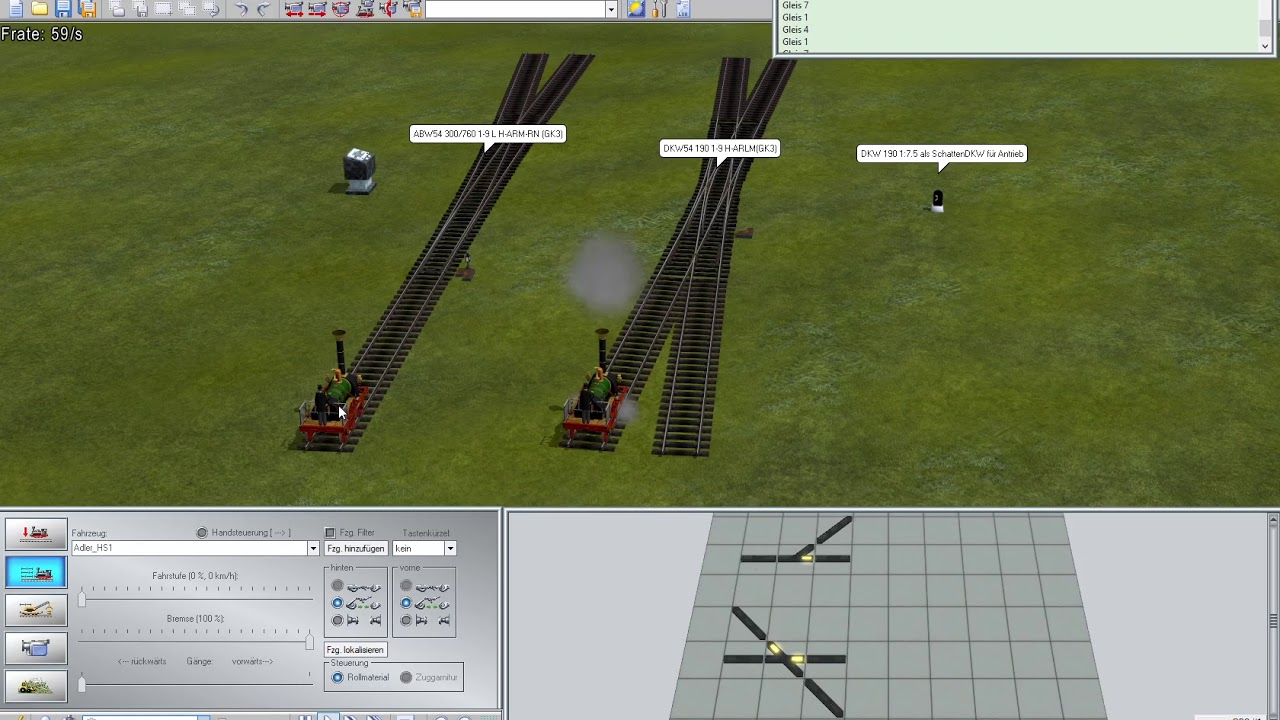Click the locomotive right red arrow icon
1280x720 pixels.
318,9
